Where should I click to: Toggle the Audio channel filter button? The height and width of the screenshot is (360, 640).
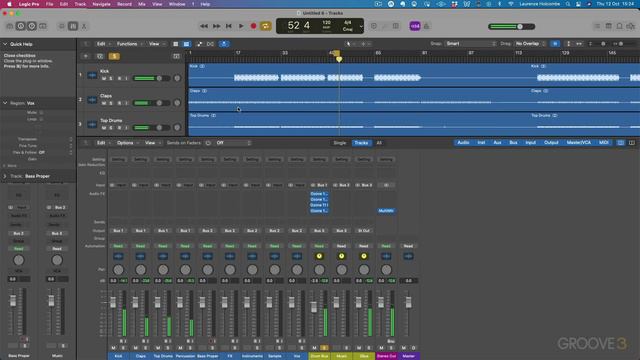click(x=463, y=142)
